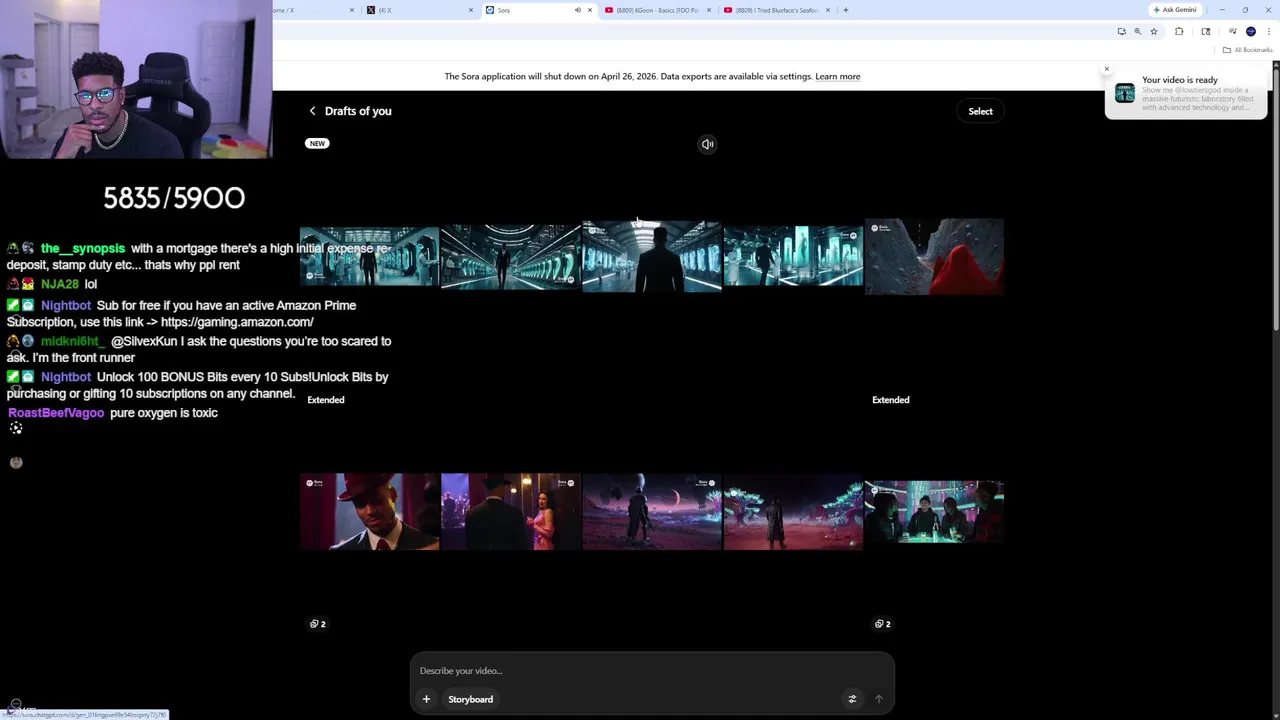1280x720 pixels.
Task: Open the first teal corridor draft thumbnail
Action: pyautogui.click(x=369, y=257)
